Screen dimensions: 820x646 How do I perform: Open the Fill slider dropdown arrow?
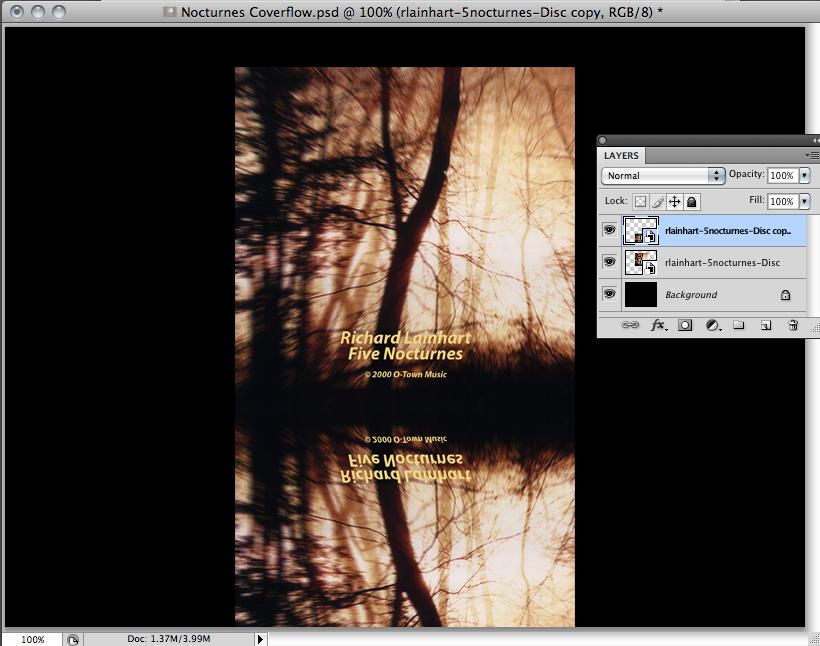click(x=804, y=201)
